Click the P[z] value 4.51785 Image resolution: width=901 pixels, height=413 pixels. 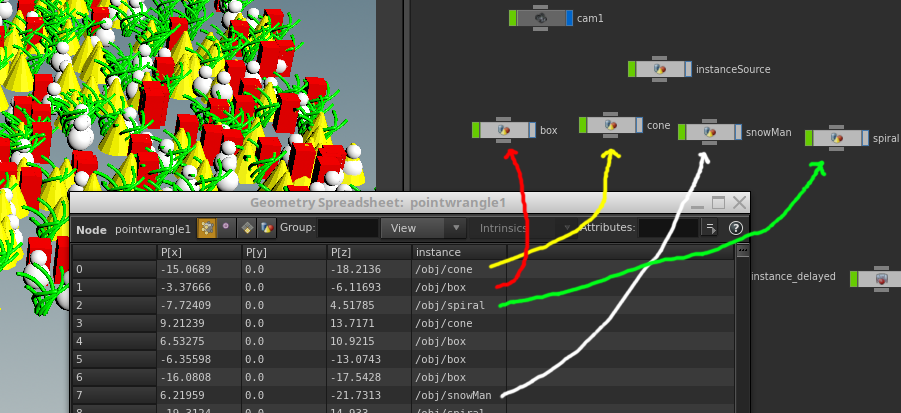tap(352, 305)
